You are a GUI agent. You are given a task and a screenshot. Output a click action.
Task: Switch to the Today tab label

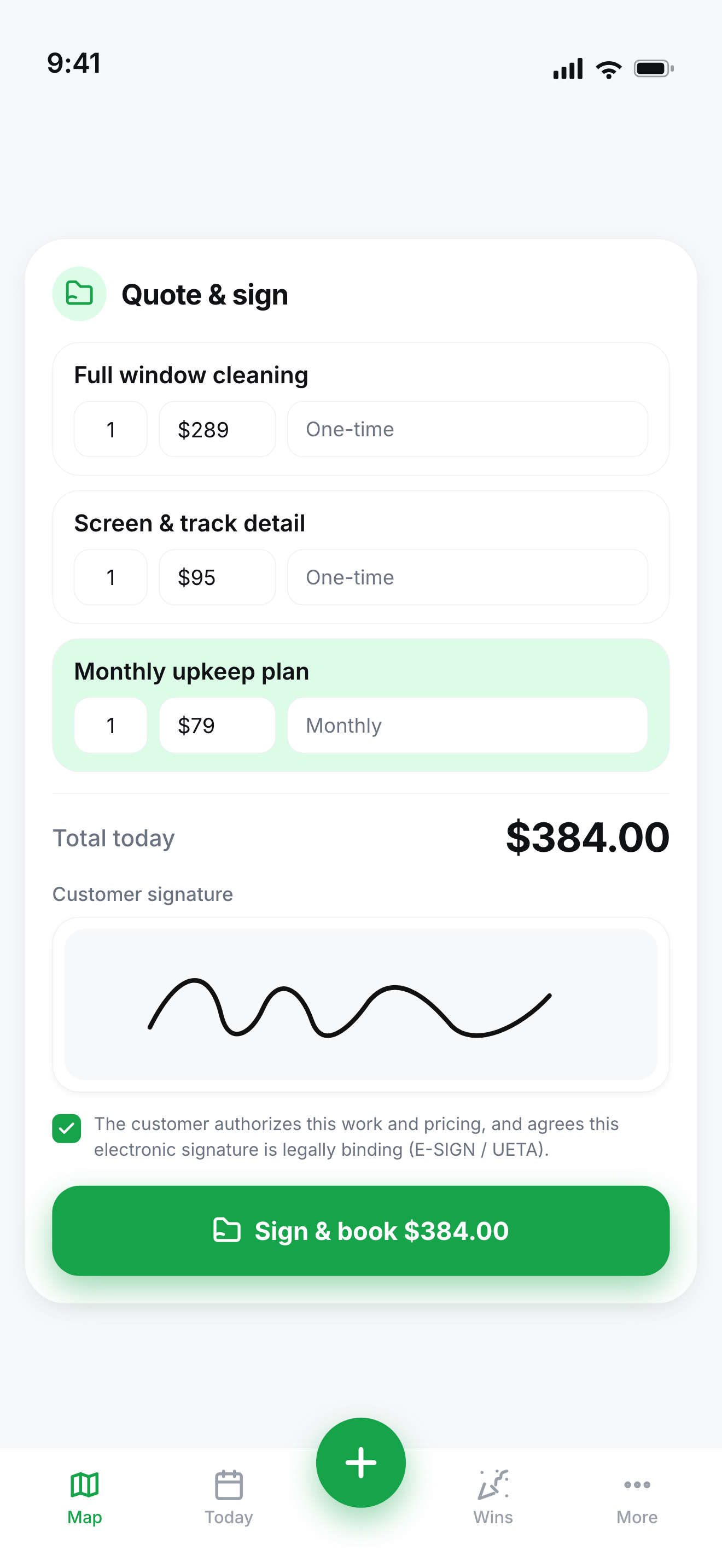coord(229,1517)
